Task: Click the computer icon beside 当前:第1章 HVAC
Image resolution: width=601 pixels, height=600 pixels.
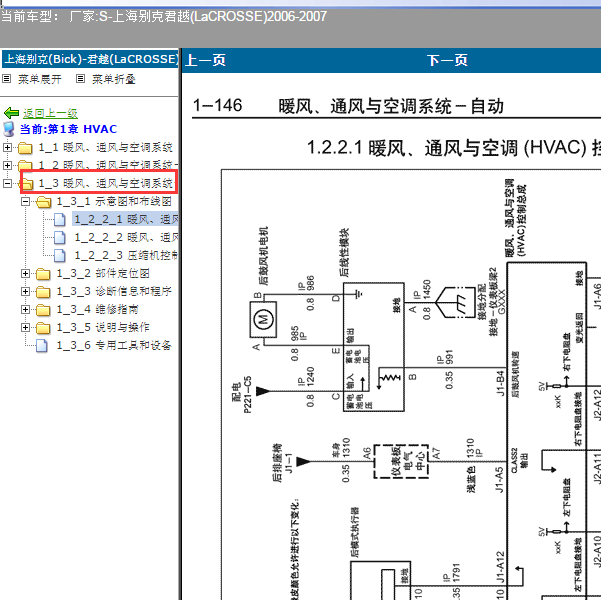Action: pos(9,129)
